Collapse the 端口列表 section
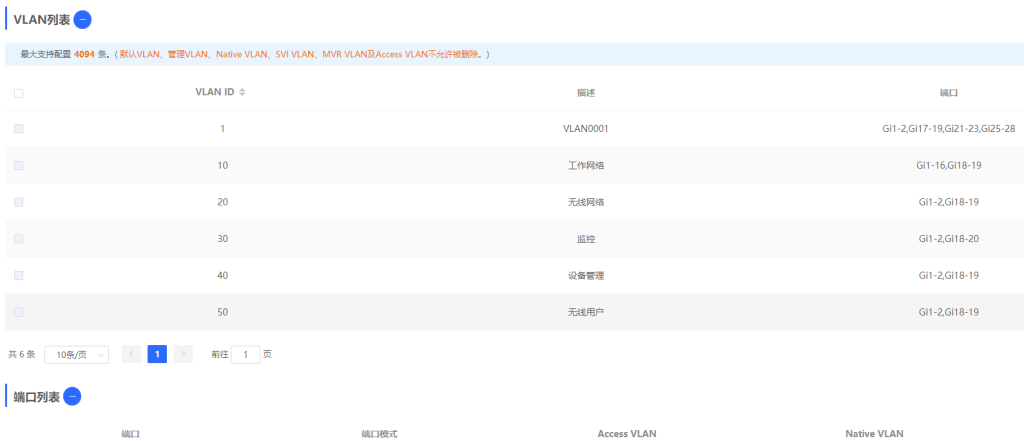Image resolution: width=1024 pixels, height=441 pixels. [72, 396]
